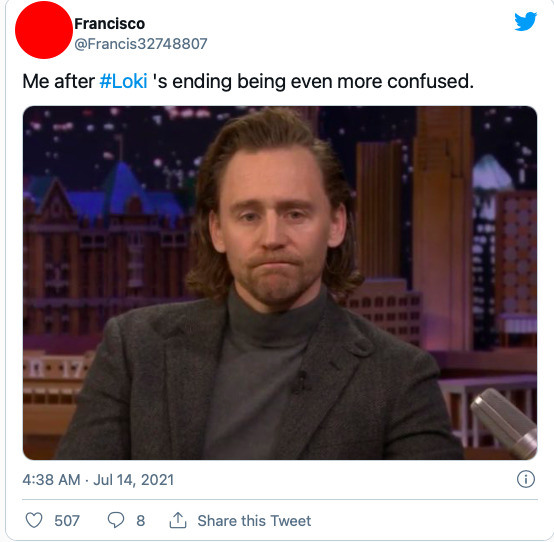Open the embedded talk show image
Screen dimensions: 554x542
click(280, 283)
